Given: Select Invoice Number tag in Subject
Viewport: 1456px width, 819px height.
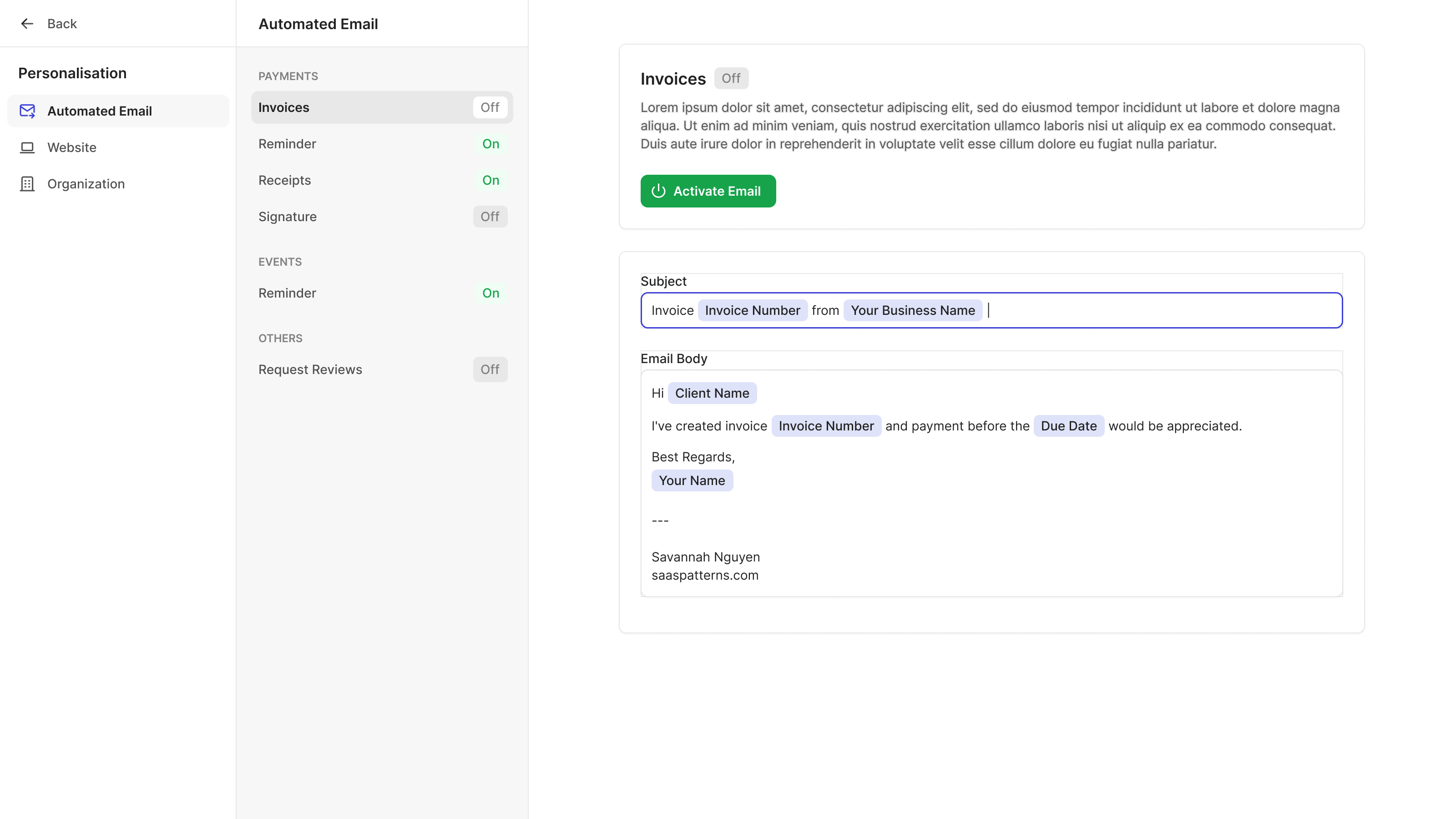Looking at the screenshot, I should pos(752,310).
